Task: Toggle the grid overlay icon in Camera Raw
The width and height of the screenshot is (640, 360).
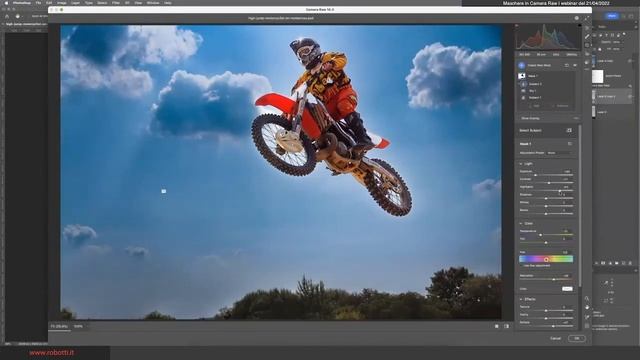Action: (587, 326)
